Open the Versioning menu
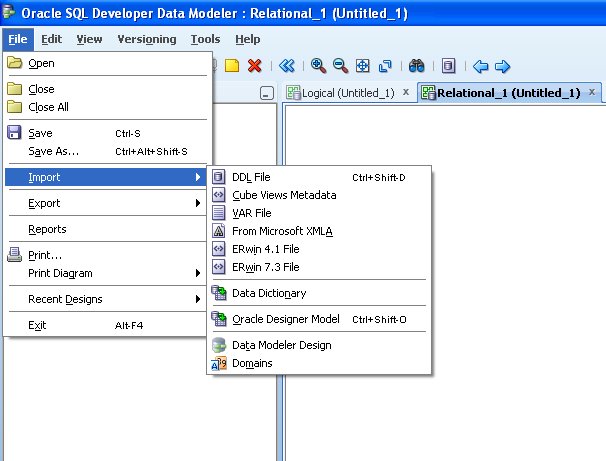 pyautogui.click(x=147, y=39)
